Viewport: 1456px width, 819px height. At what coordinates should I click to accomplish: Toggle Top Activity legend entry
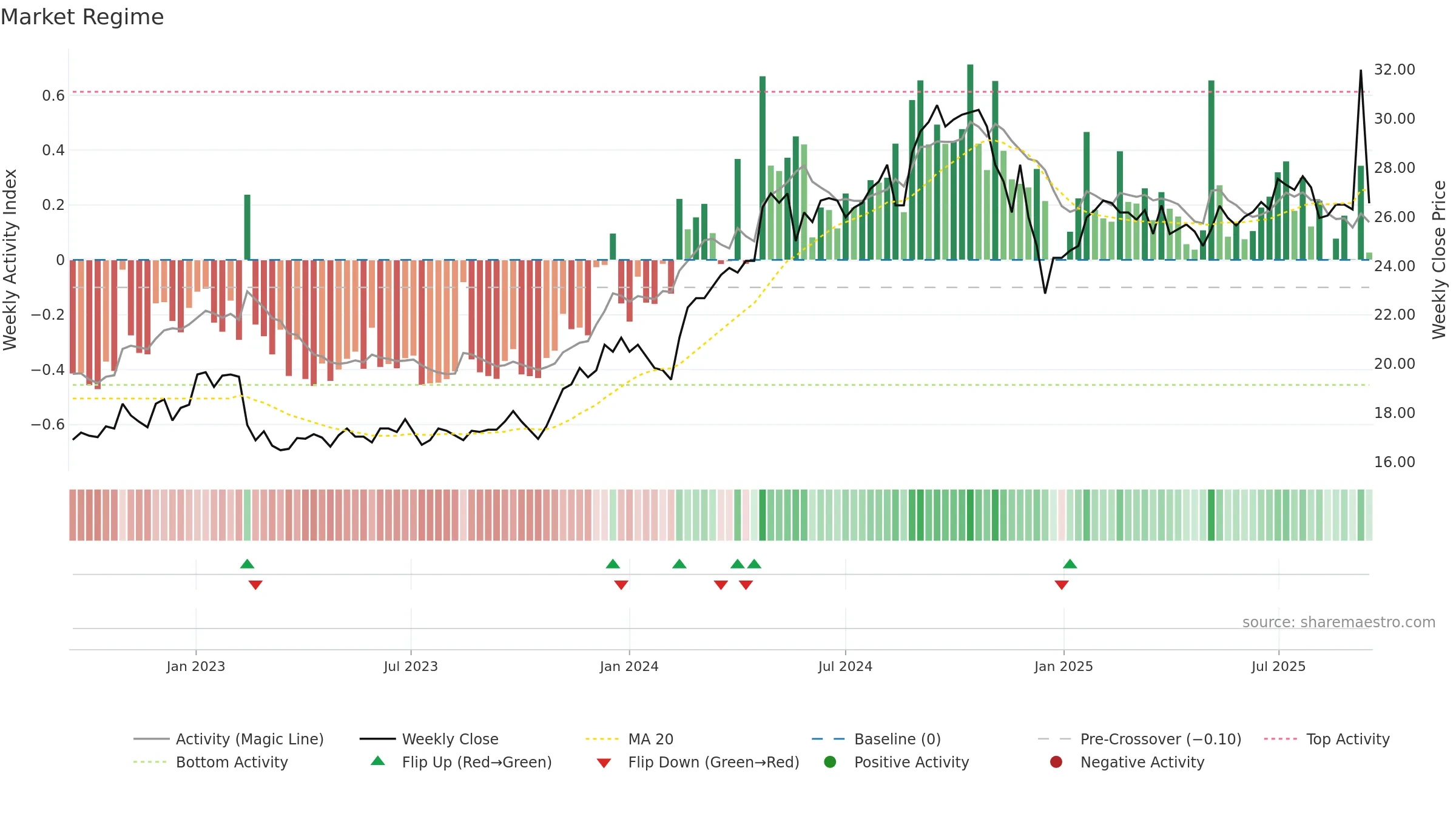click(x=1326, y=739)
